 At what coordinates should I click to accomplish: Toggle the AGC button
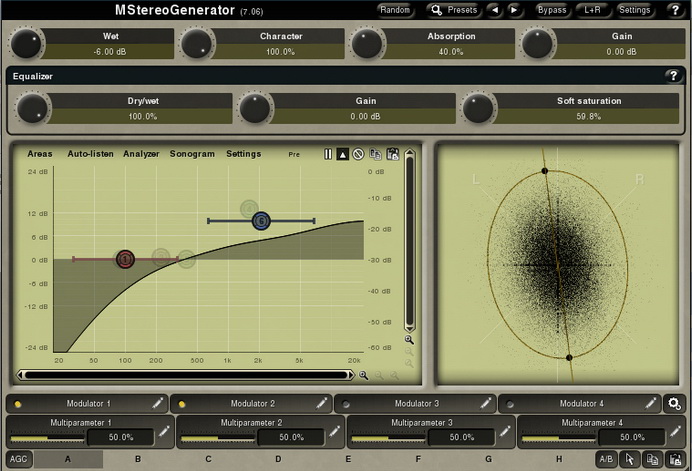coord(19,459)
